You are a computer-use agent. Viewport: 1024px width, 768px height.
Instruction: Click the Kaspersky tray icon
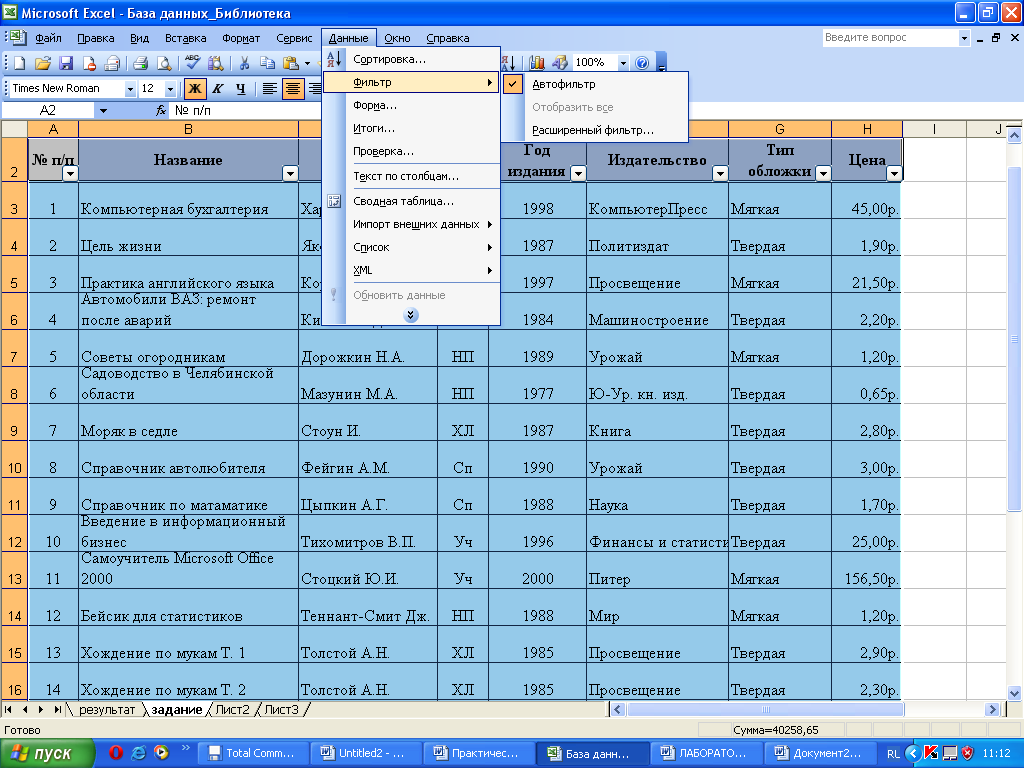pyautogui.click(x=931, y=753)
